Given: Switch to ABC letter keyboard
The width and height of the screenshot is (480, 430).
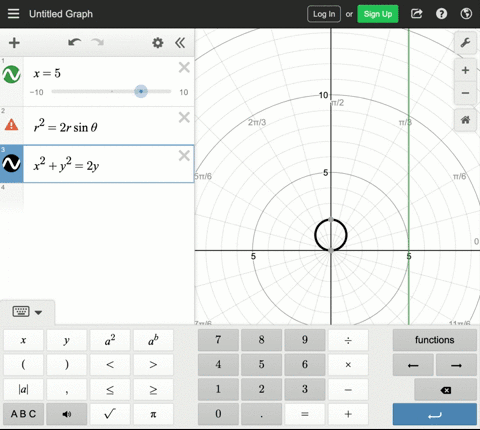Looking at the screenshot, I should (23, 414).
